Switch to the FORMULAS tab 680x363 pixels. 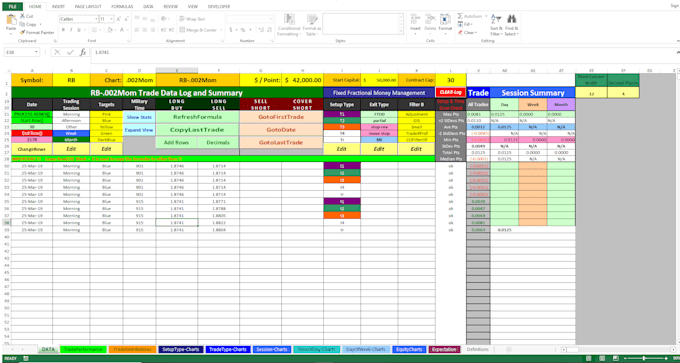pyautogui.click(x=122, y=7)
